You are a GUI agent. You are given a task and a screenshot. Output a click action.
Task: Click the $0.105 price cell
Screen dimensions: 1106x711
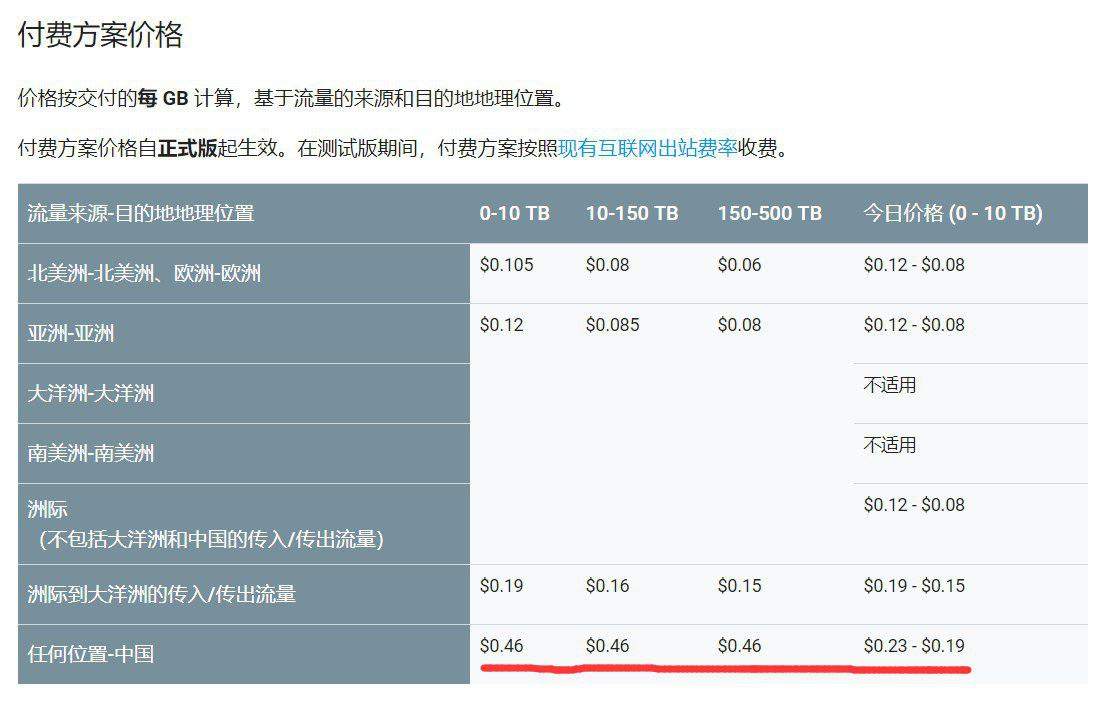point(506,265)
